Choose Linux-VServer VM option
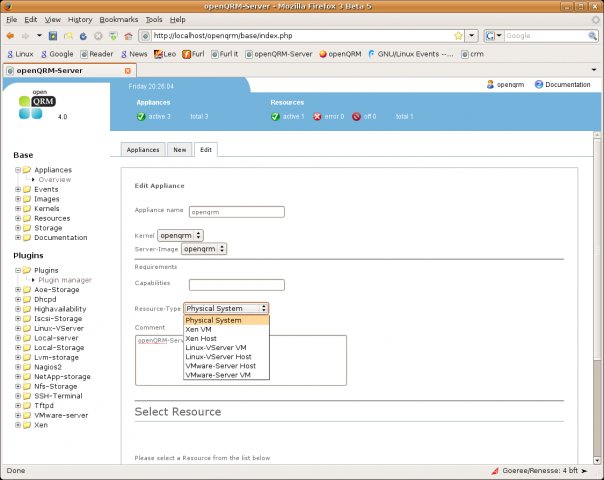This screenshot has height=480, width=604. (226, 347)
